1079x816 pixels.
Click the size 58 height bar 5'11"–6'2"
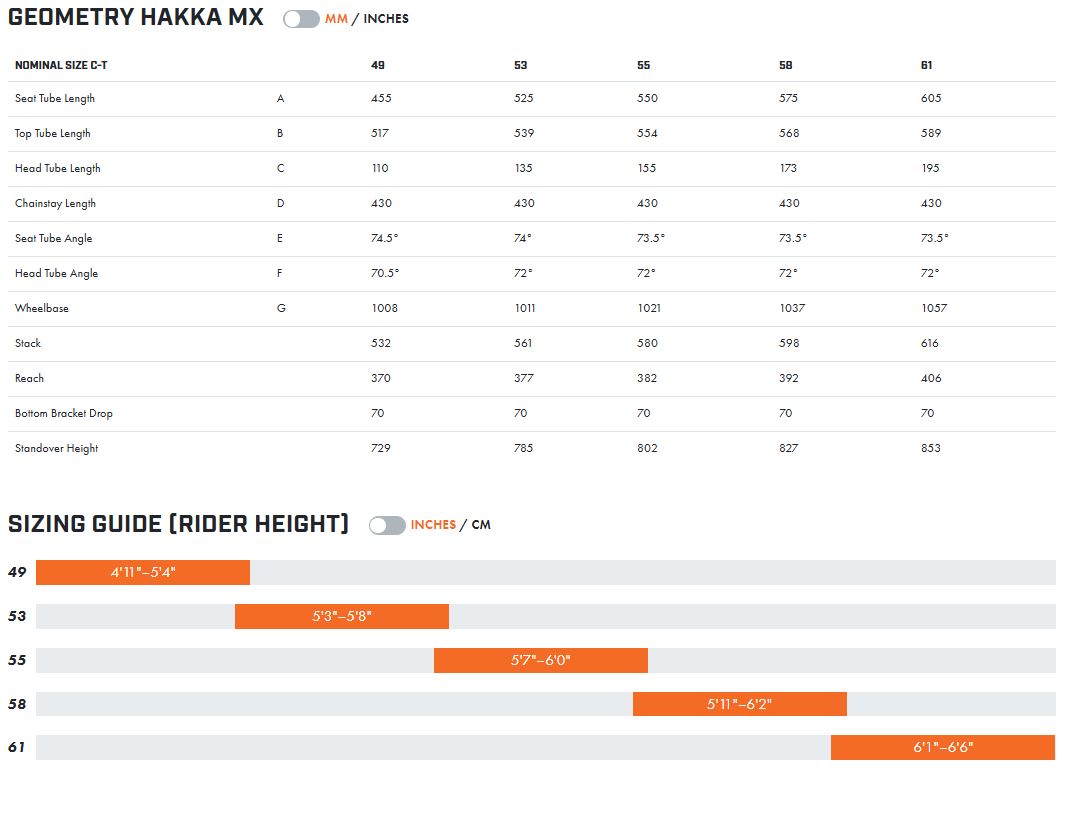pyautogui.click(x=740, y=704)
